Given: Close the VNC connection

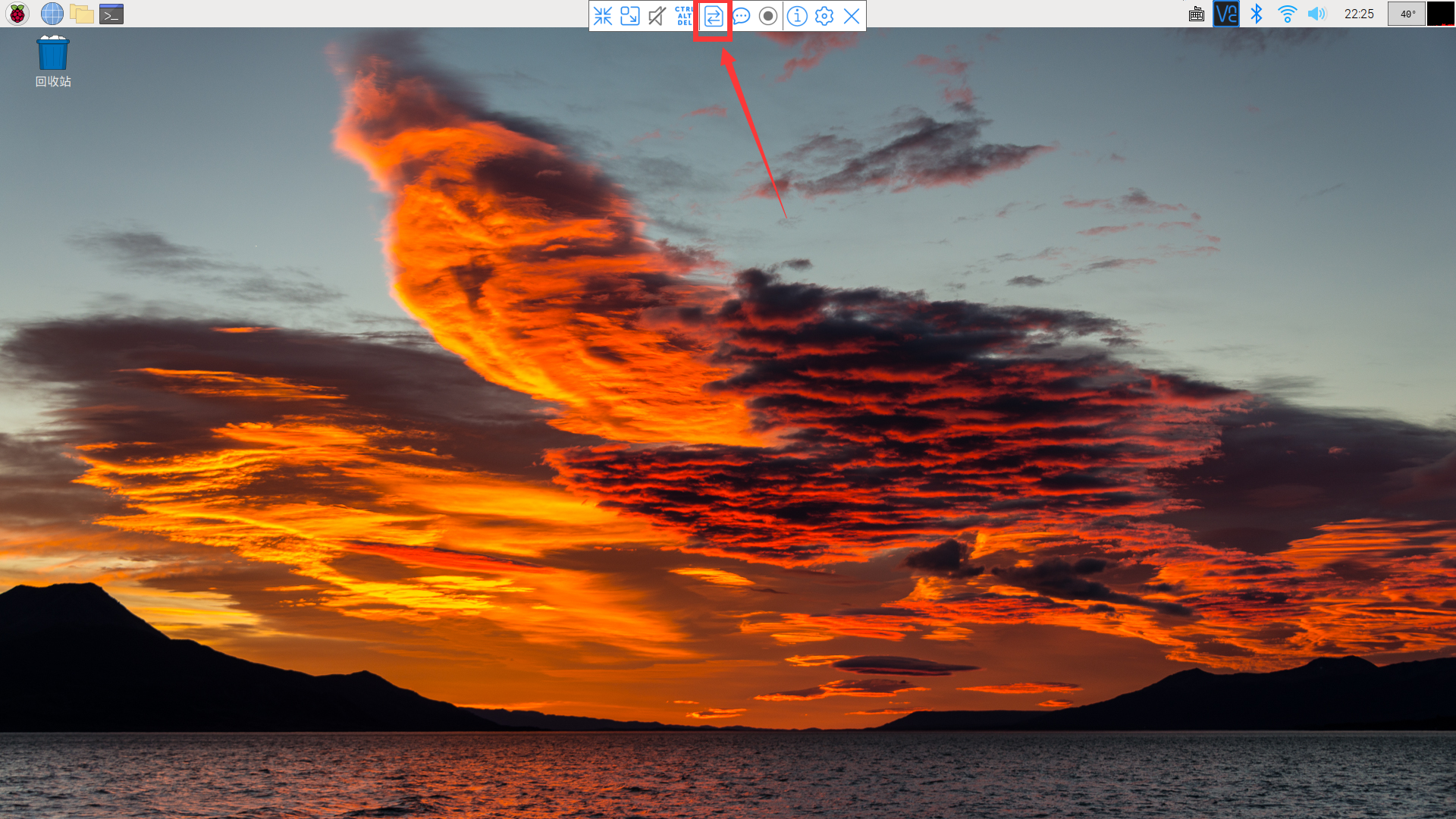Looking at the screenshot, I should (x=852, y=16).
